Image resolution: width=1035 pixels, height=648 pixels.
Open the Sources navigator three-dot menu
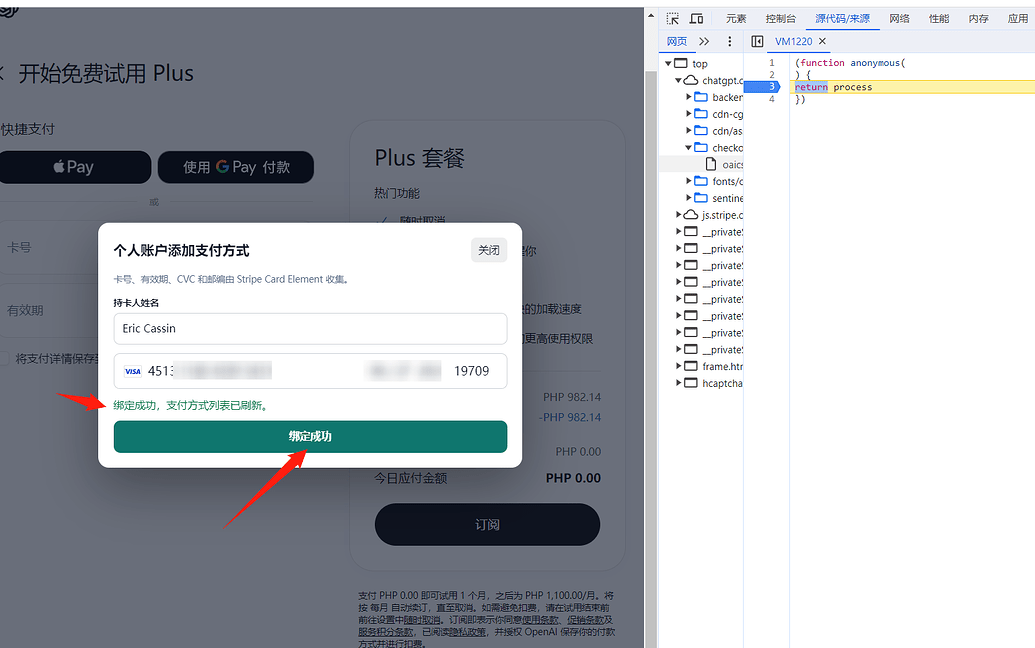(729, 42)
